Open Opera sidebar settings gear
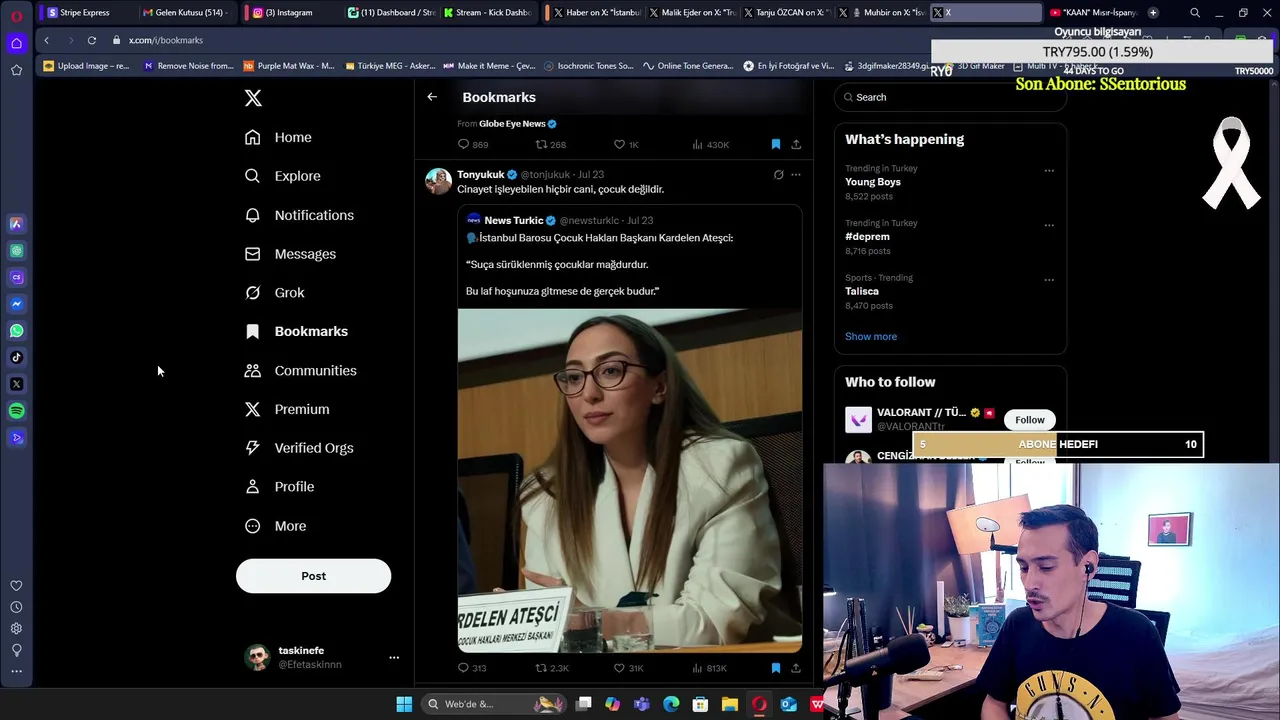1280x720 pixels. click(x=16, y=629)
